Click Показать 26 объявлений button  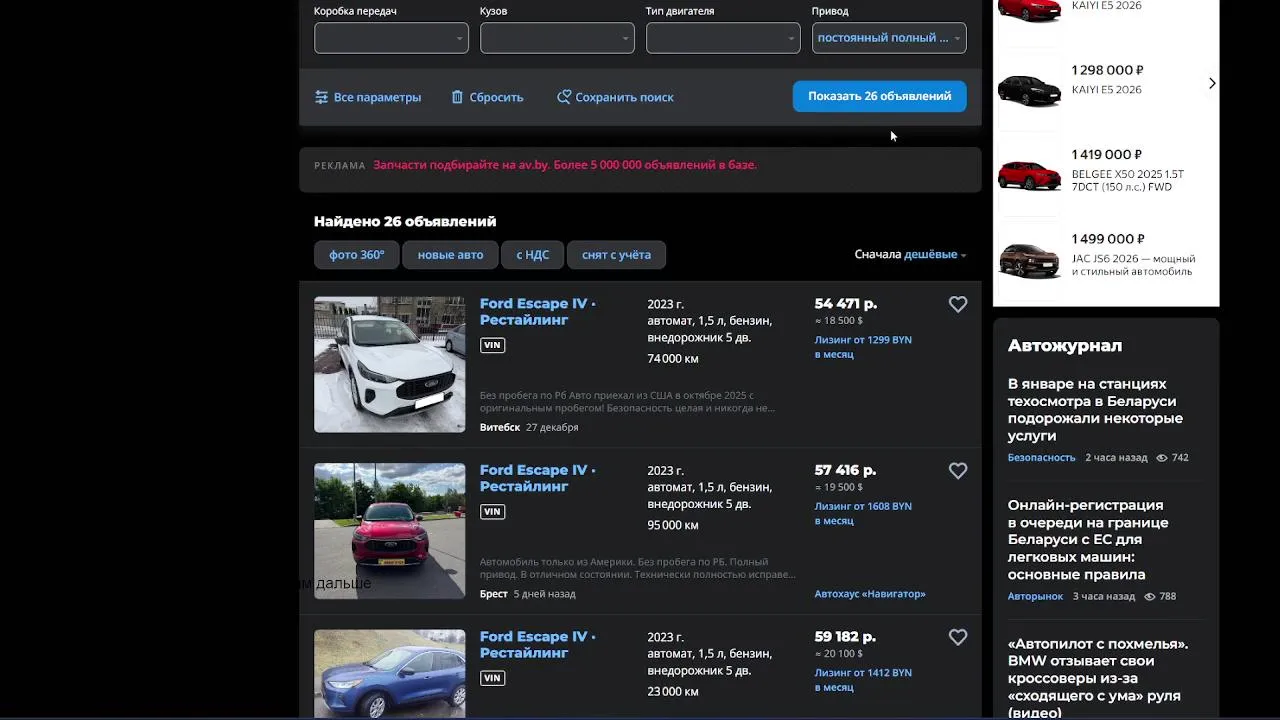pos(880,96)
